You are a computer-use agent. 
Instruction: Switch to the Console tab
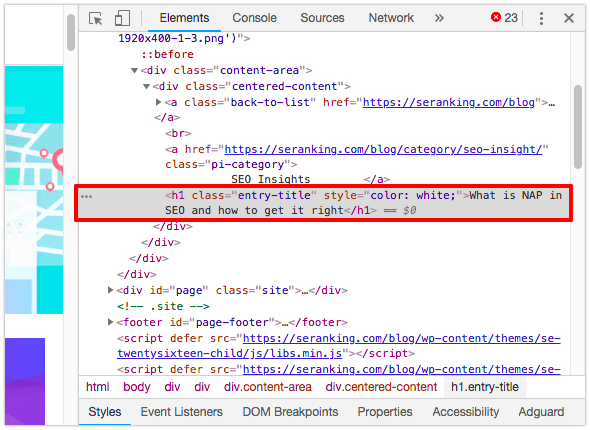coord(254,18)
